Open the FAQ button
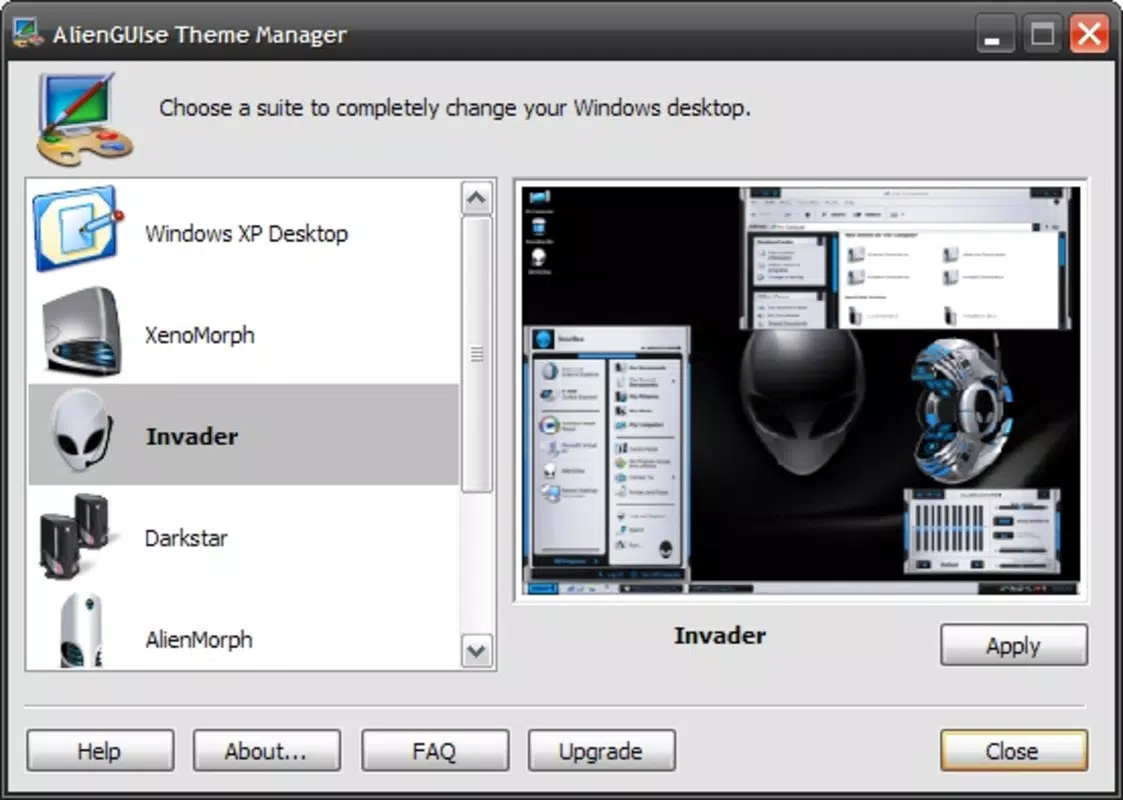Image resolution: width=1123 pixels, height=800 pixels. 435,751
